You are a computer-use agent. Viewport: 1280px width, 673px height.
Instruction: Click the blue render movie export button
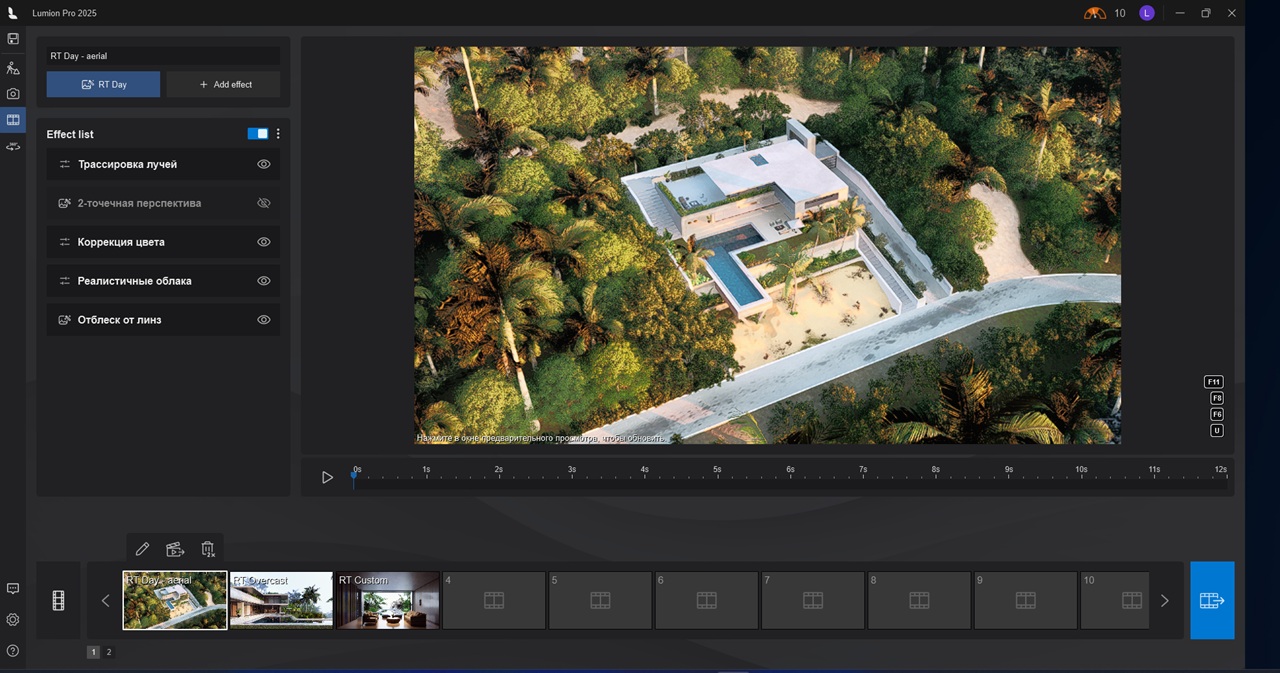click(x=1211, y=600)
